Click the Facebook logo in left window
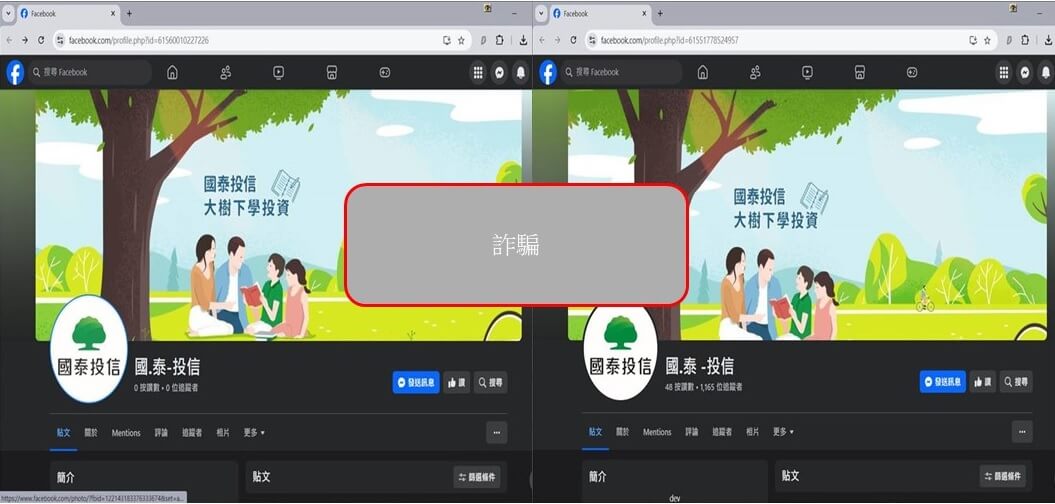The image size is (1055, 504). [x=15, y=73]
